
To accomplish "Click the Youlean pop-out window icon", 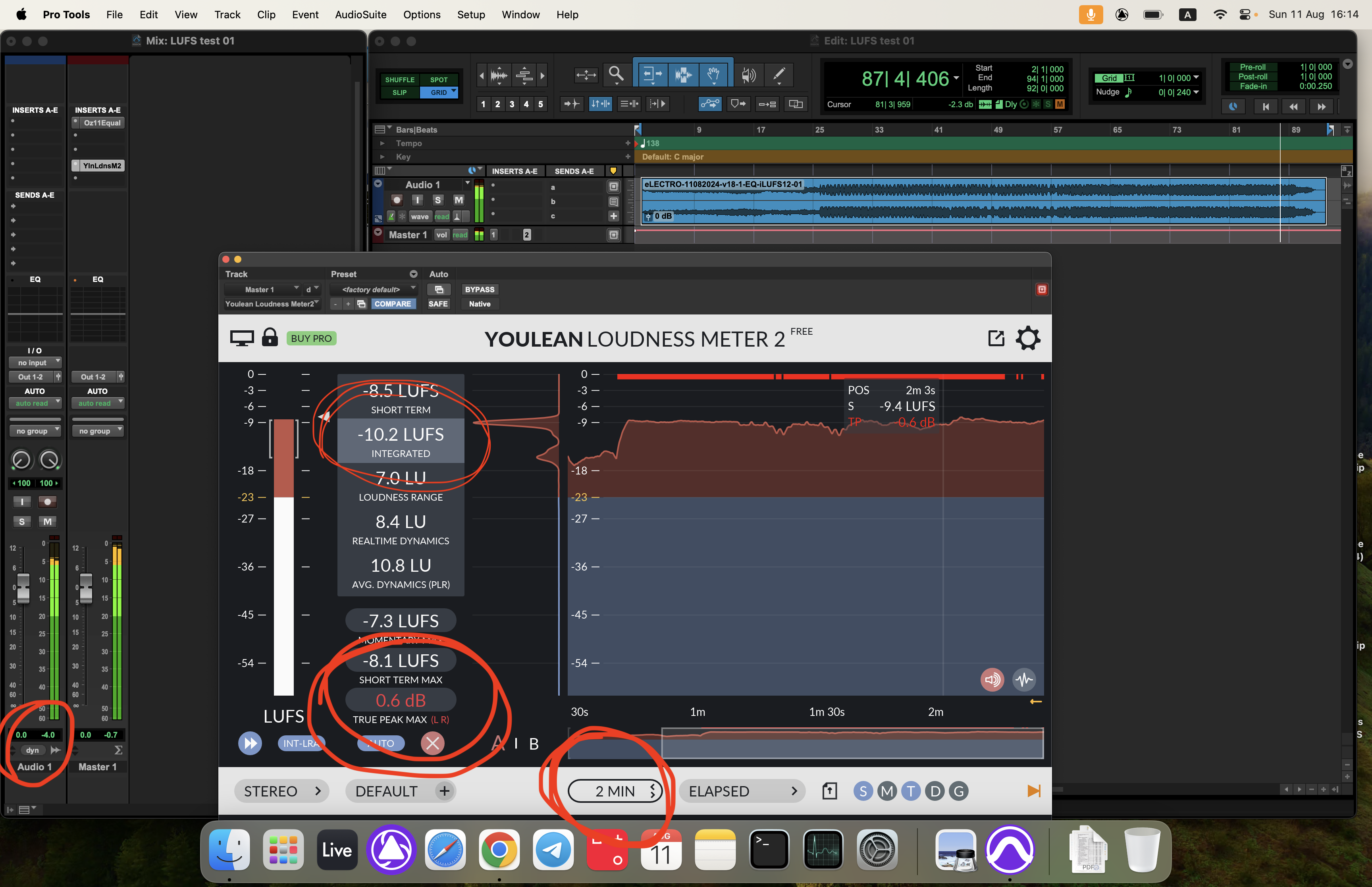I will 996,338.
